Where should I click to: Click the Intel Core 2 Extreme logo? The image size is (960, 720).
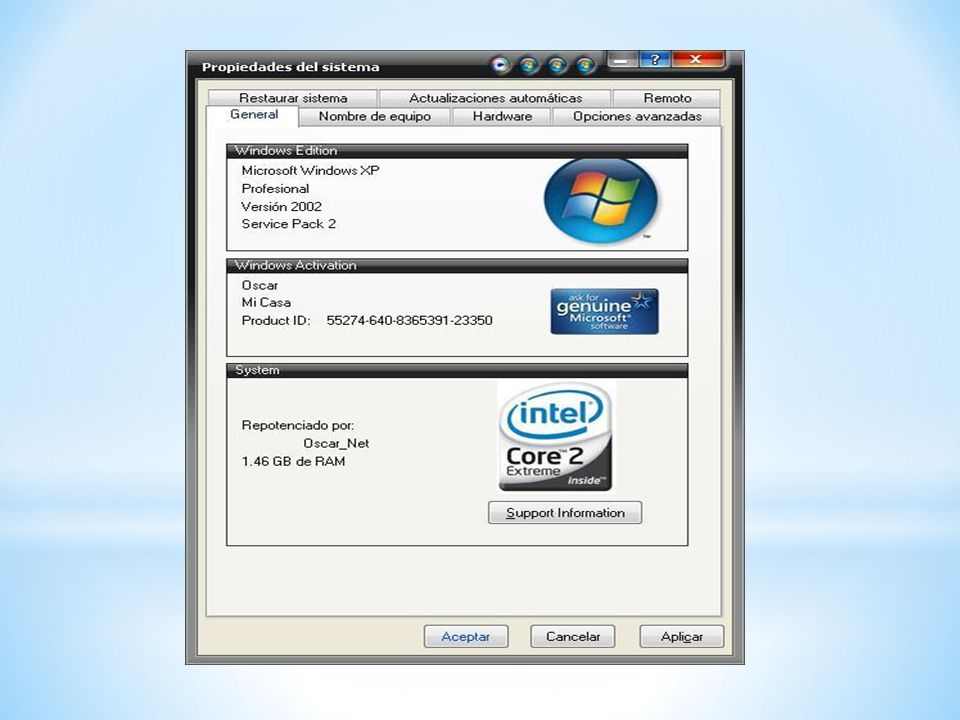(x=556, y=436)
